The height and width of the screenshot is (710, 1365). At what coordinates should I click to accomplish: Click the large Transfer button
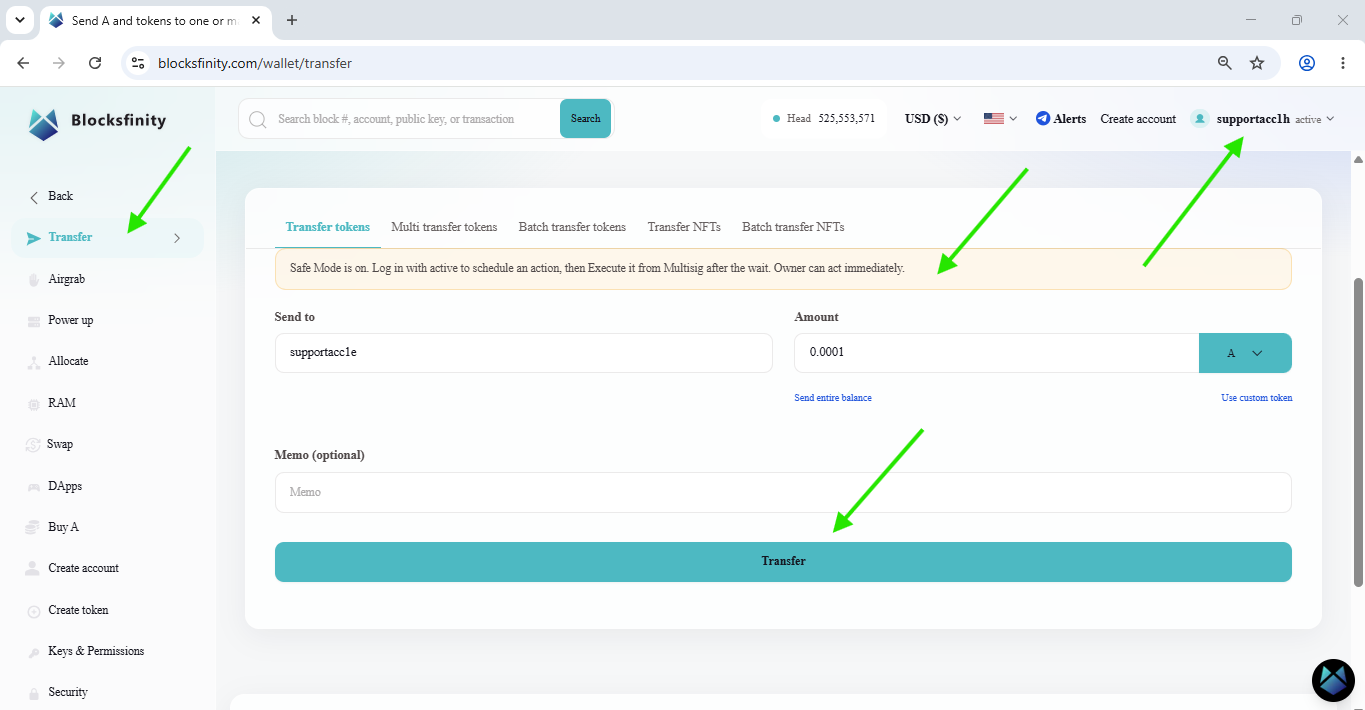coord(783,561)
